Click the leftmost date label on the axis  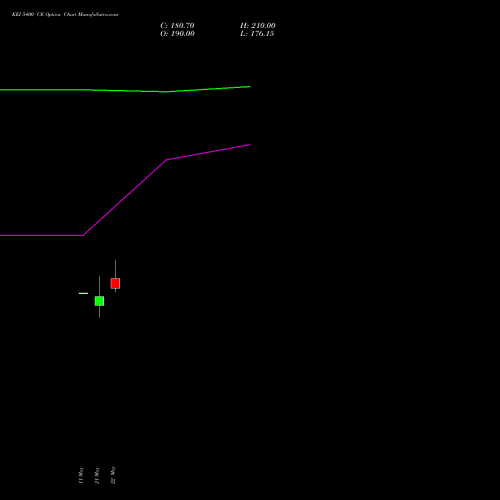click(81, 475)
